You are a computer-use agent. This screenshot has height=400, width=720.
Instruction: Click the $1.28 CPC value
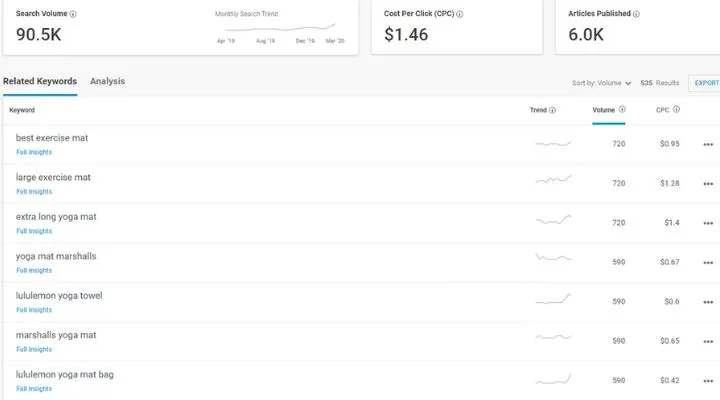click(x=669, y=184)
